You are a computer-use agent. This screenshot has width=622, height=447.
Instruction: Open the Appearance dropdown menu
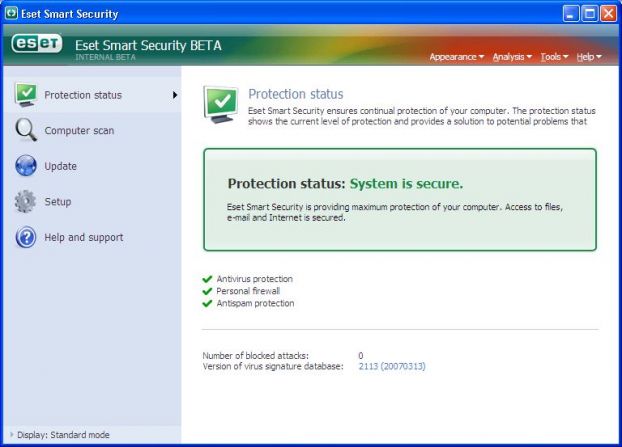click(456, 57)
